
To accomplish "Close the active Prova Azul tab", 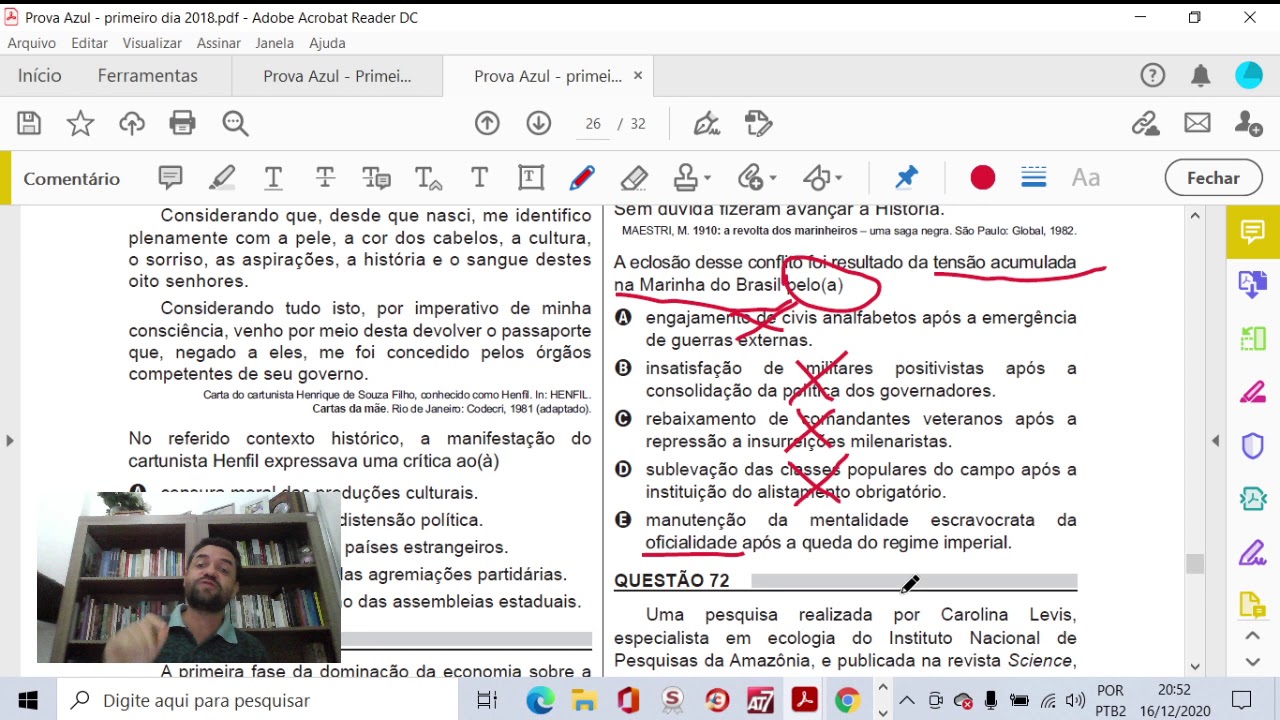I will 638,76.
